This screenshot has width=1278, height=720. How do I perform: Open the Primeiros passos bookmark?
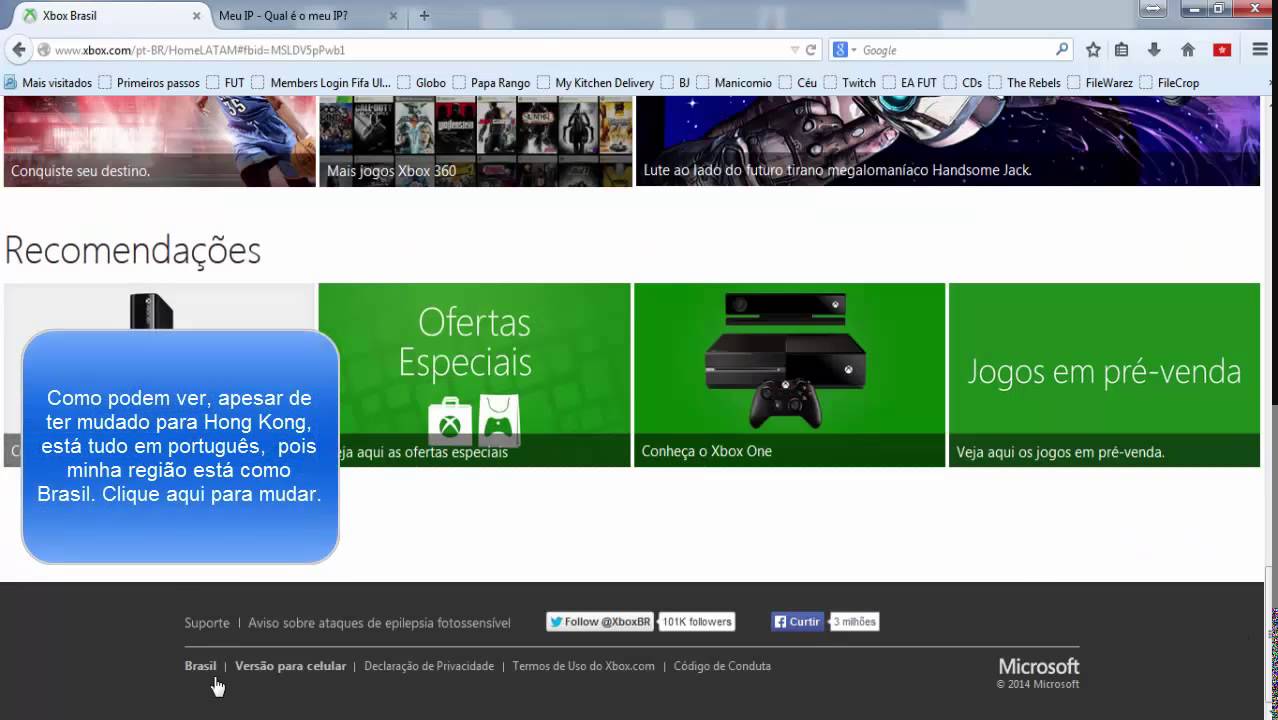[x=149, y=83]
